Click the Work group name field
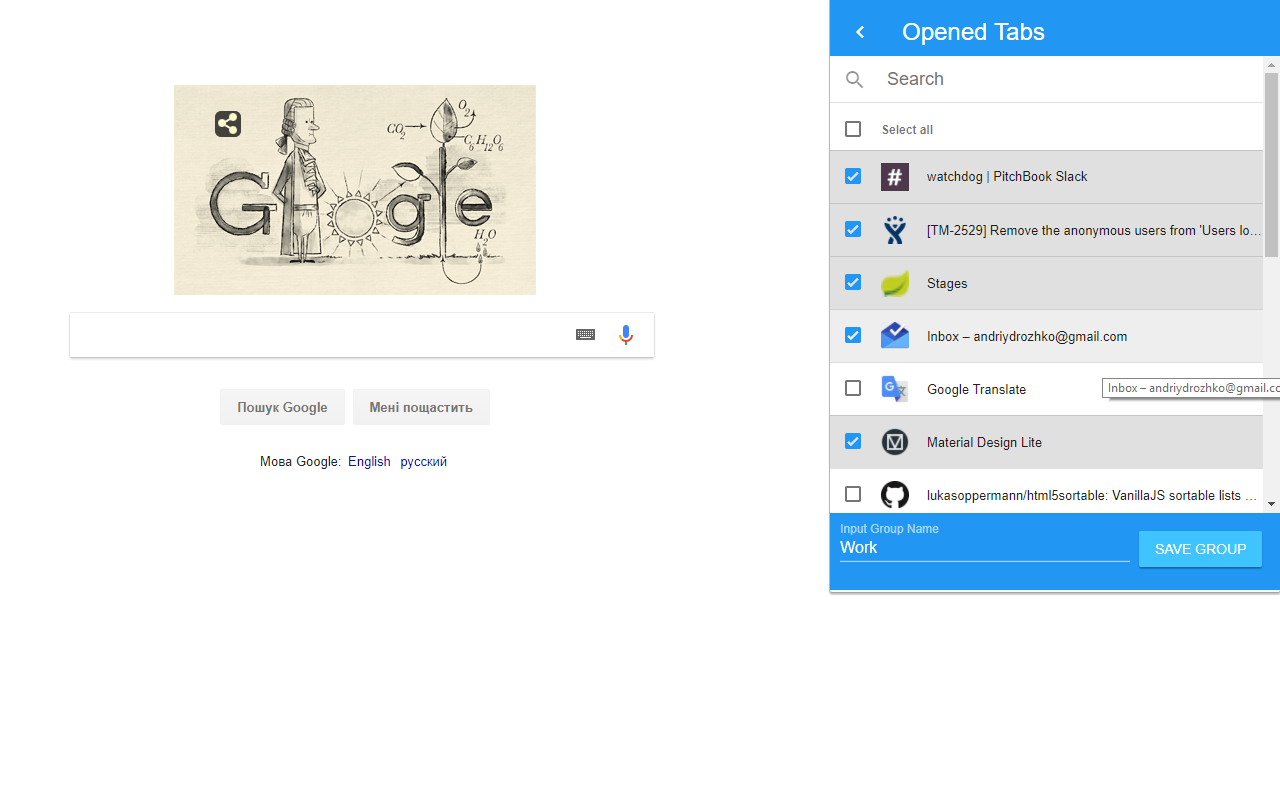The height and width of the screenshot is (800, 1280). 984,547
